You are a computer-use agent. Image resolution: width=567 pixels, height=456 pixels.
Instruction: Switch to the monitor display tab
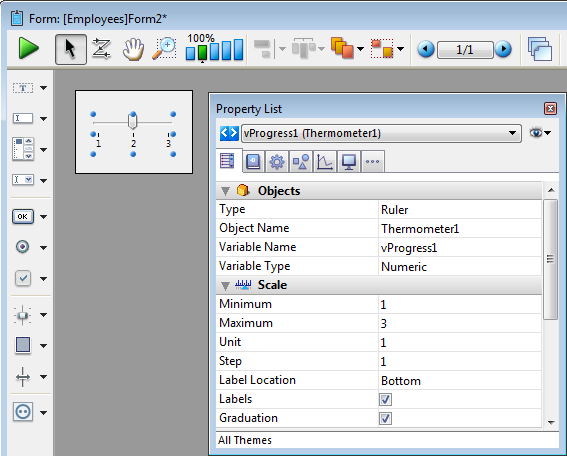point(349,162)
